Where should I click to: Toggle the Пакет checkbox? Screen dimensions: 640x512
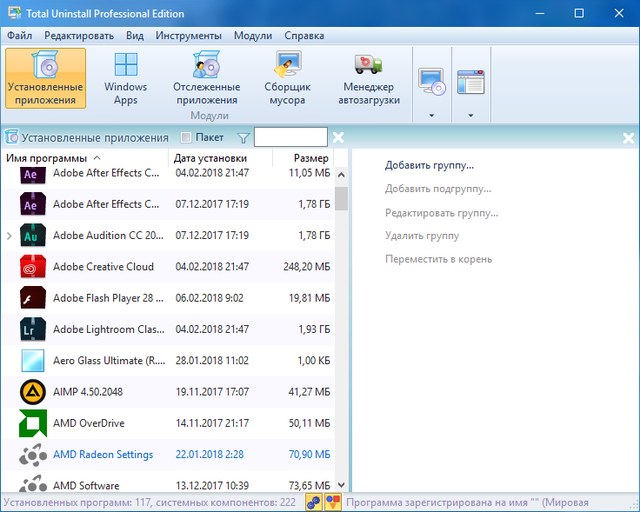tap(186, 138)
